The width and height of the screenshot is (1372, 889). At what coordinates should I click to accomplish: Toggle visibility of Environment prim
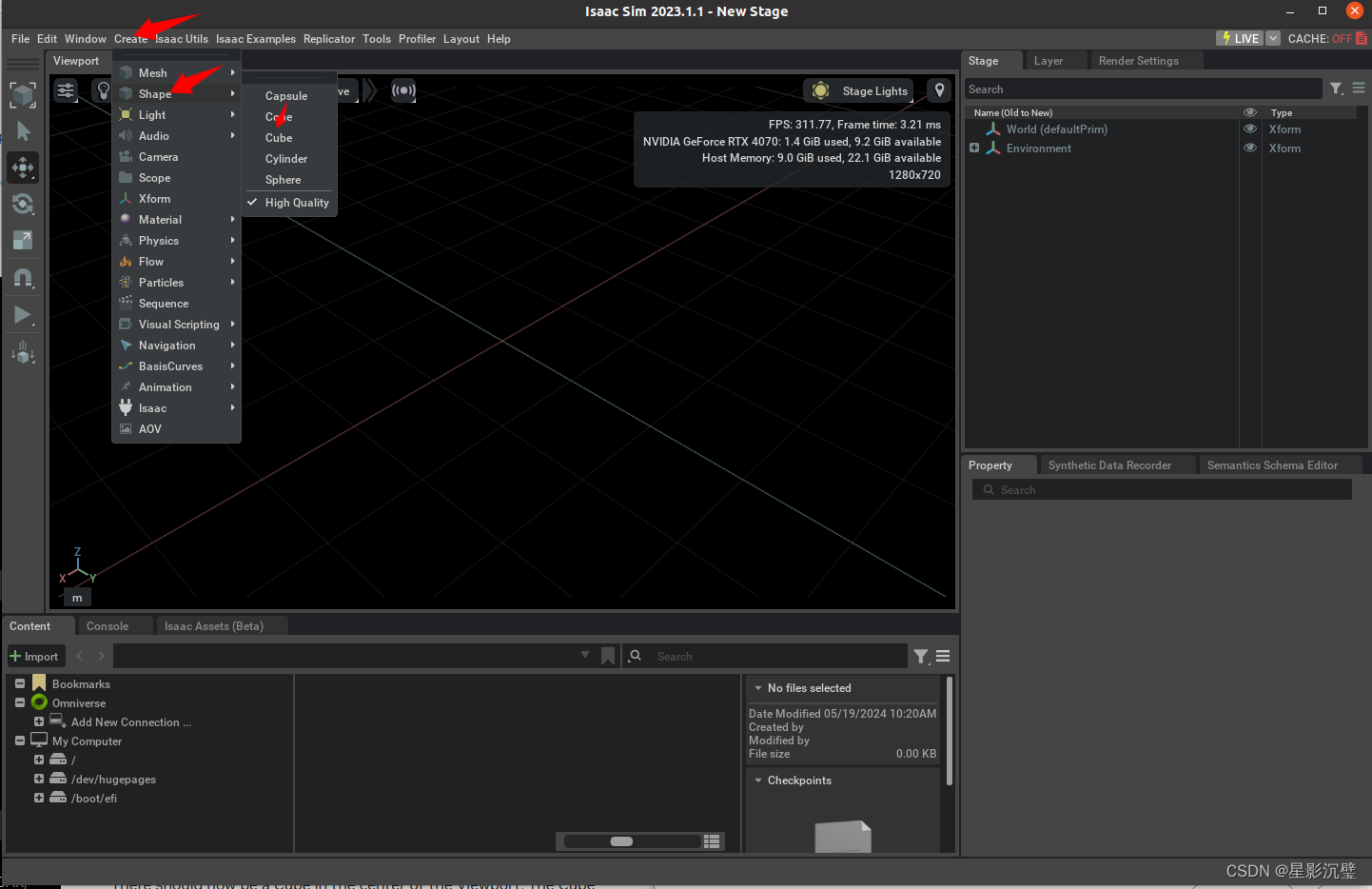click(1250, 148)
